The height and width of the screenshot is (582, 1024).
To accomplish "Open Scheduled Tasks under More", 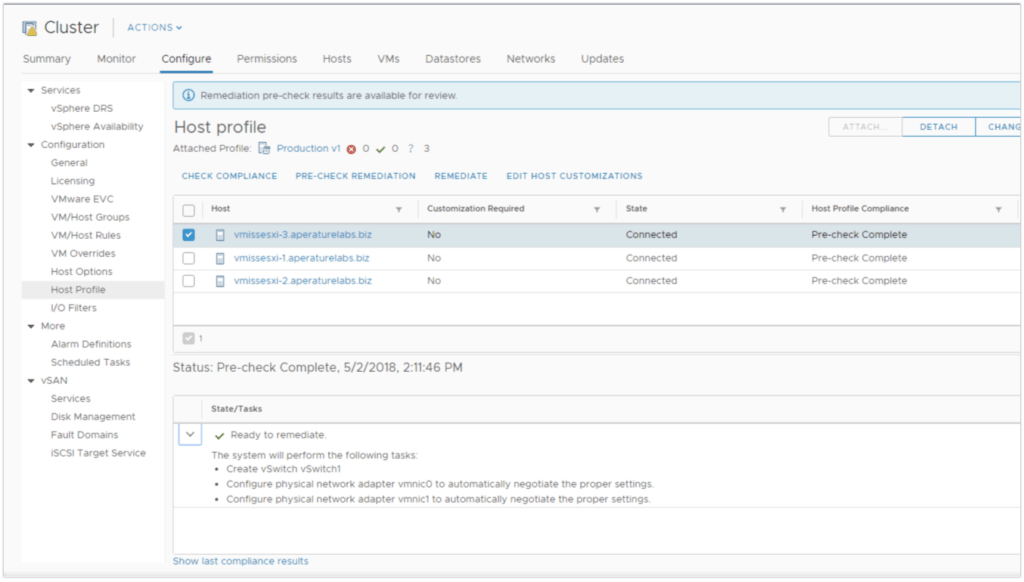I will (90, 363).
